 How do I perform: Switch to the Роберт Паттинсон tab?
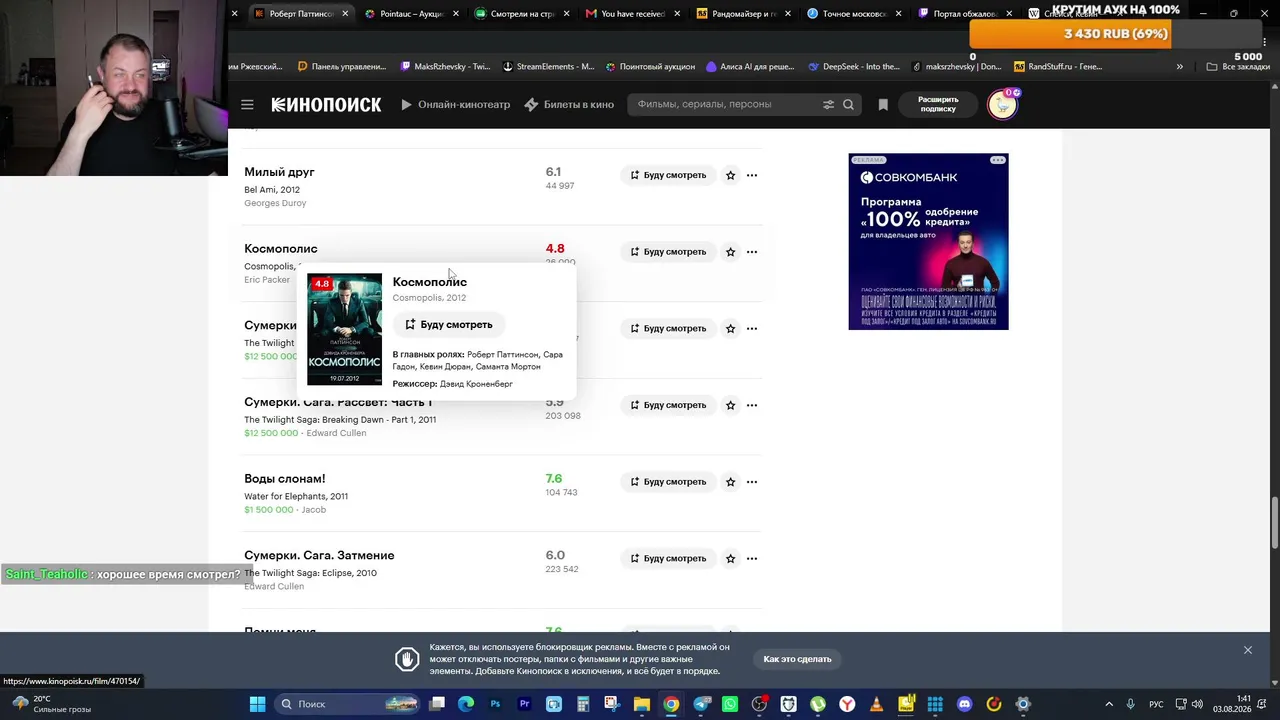(x=301, y=14)
